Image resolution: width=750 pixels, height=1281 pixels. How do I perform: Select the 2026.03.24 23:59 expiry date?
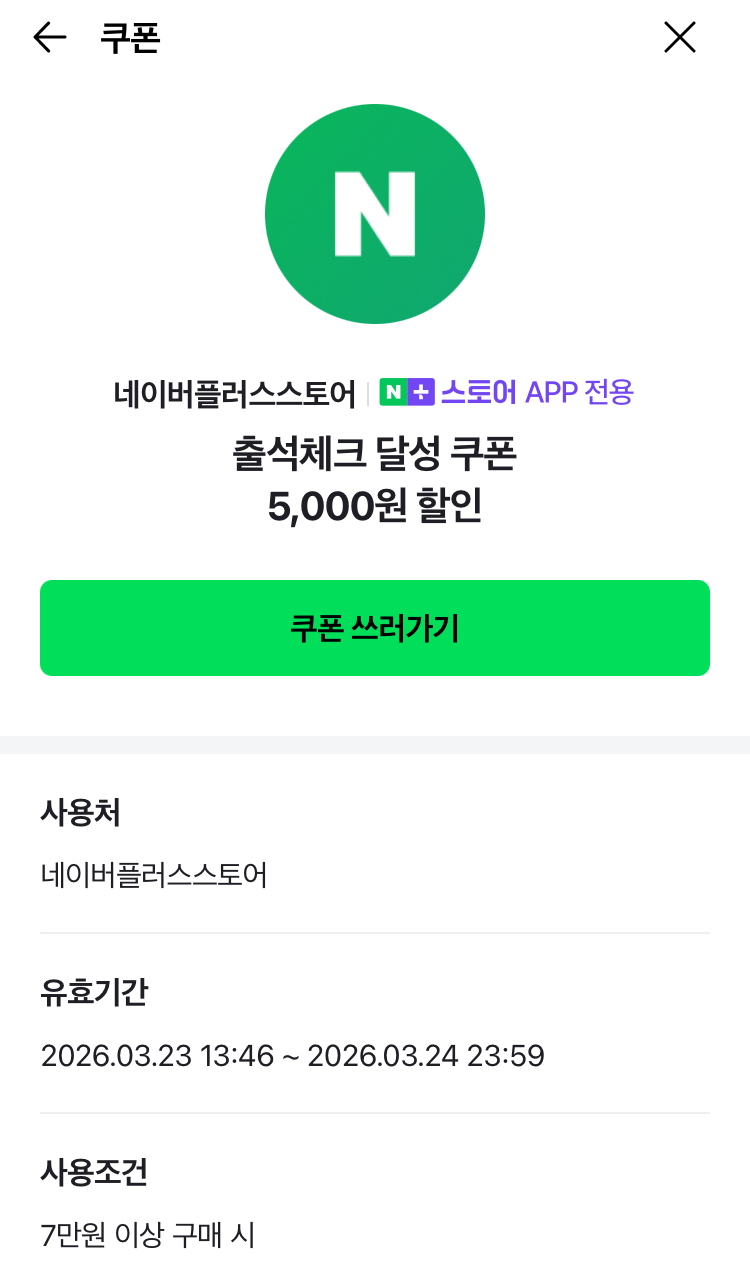(426, 1056)
